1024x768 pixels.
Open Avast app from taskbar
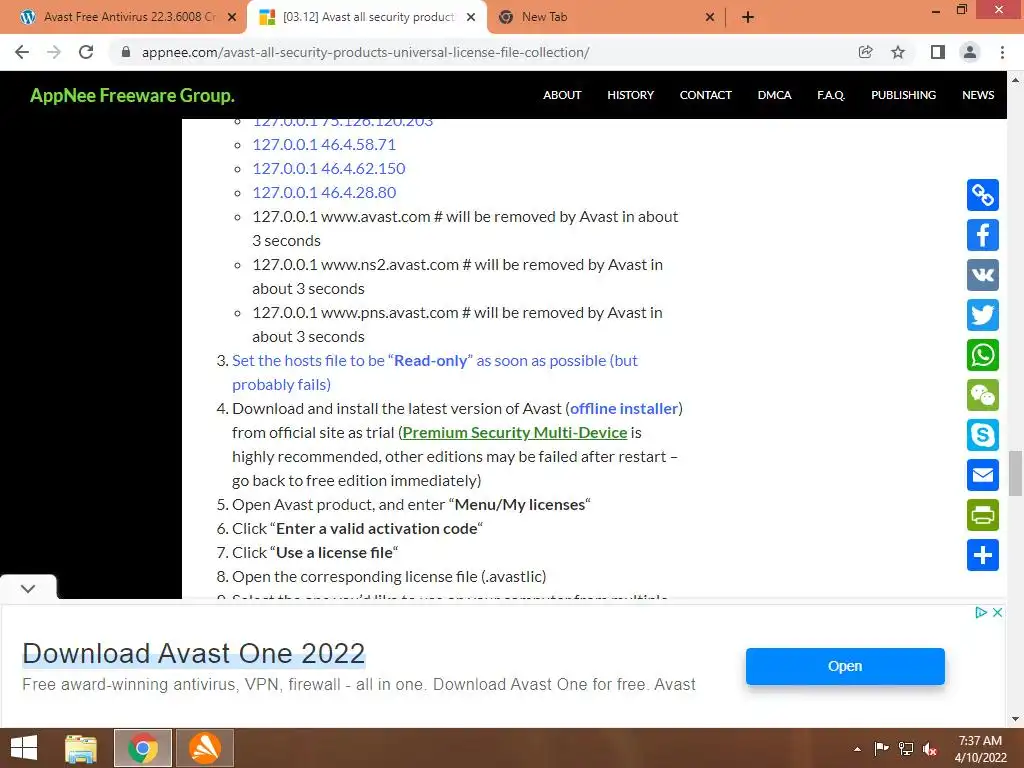[x=204, y=748]
